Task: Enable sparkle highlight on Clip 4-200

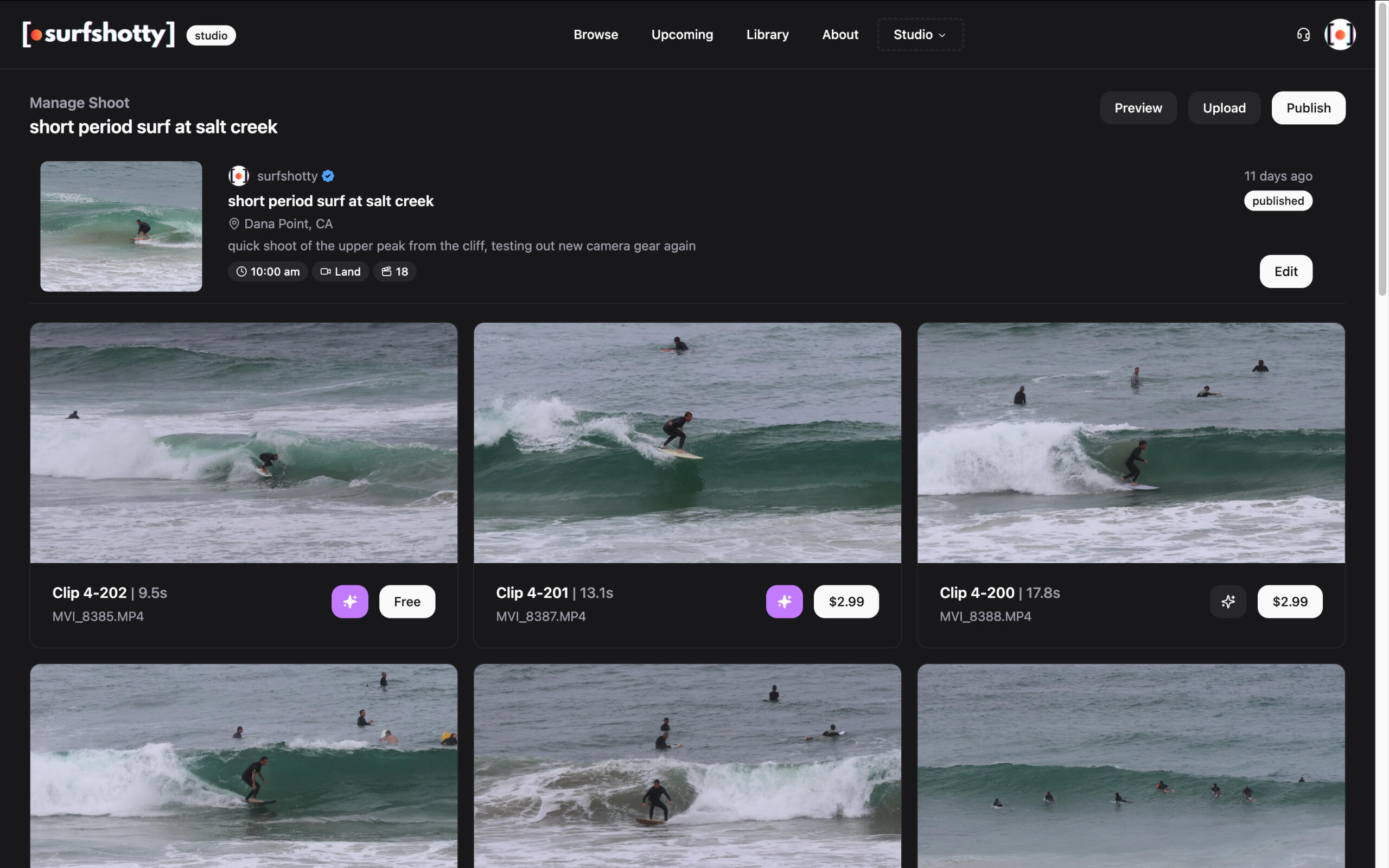Action: pos(1228,601)
